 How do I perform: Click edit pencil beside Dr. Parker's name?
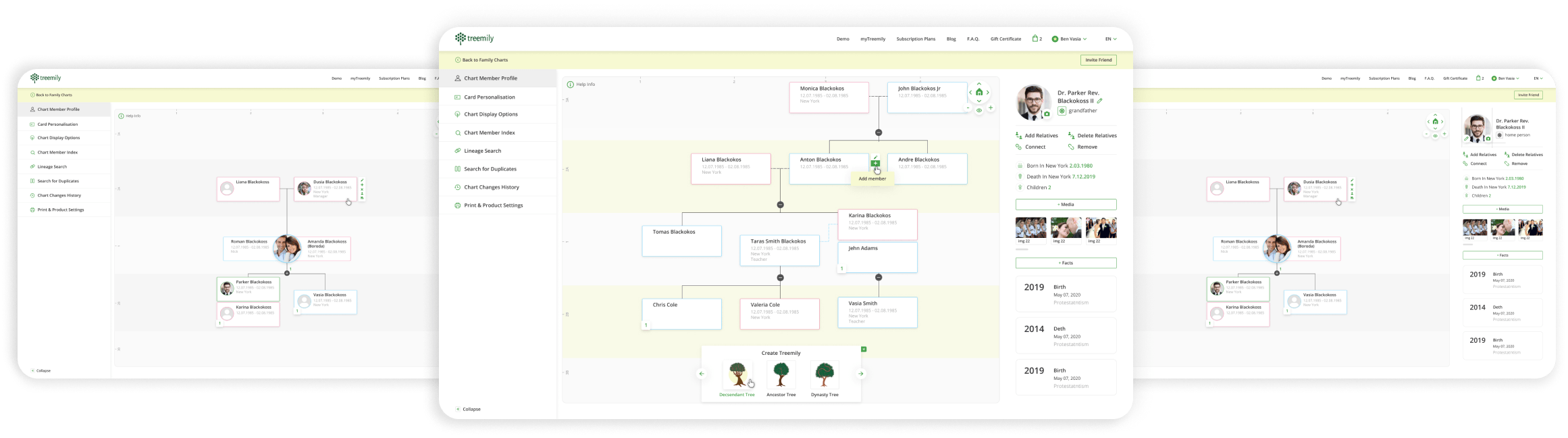pyautogui.click(x=1099, y=101)
